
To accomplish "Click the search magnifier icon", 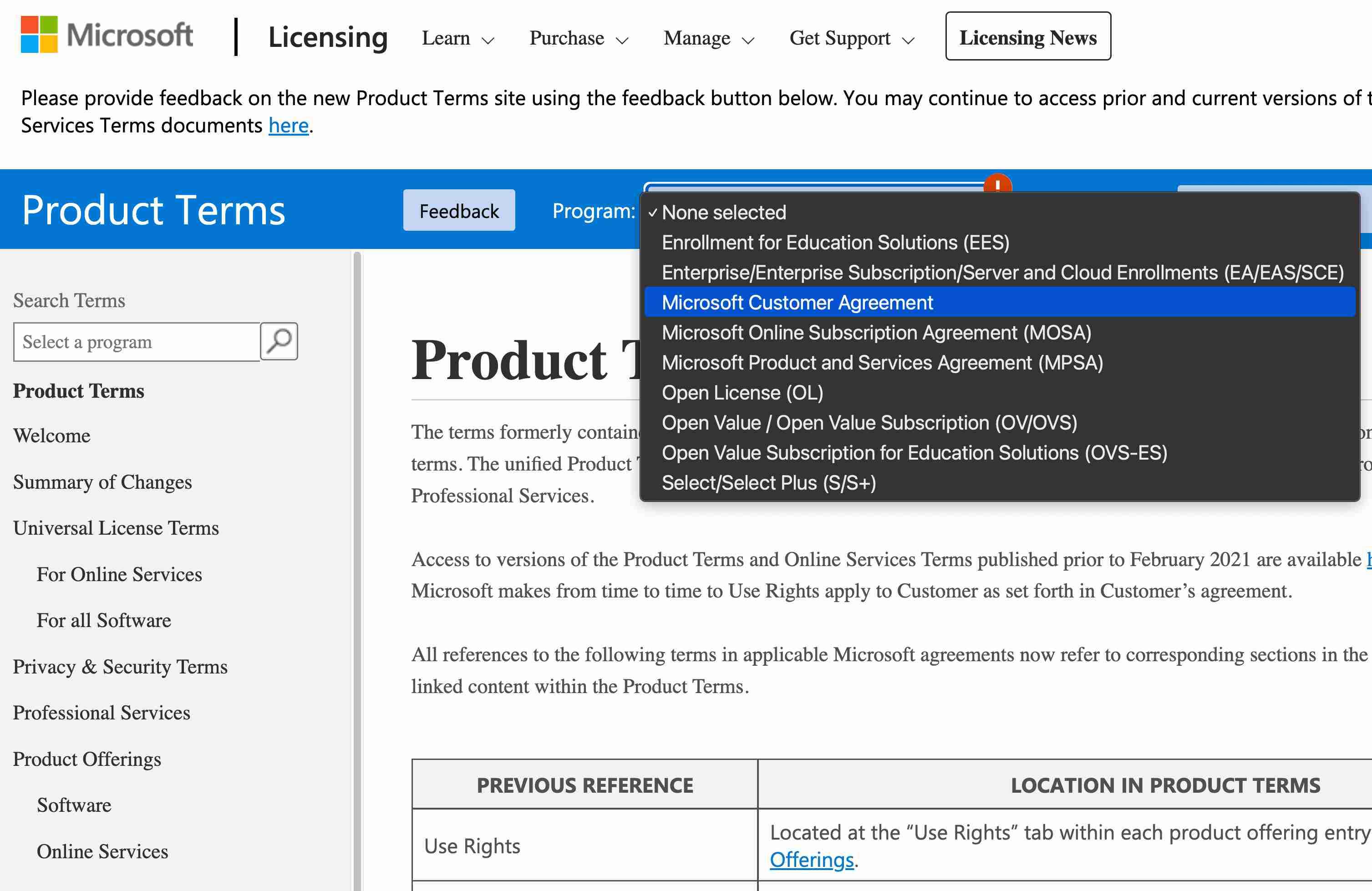I will pyautogui.click(x=279, y=341).
